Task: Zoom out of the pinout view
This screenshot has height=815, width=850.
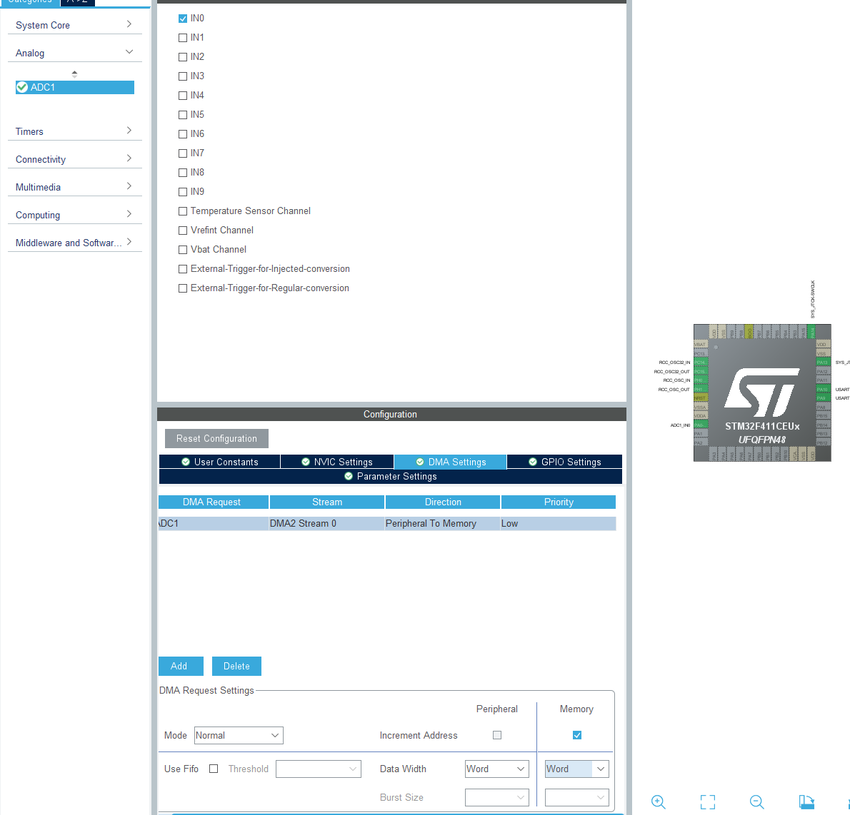Action: 757,801
